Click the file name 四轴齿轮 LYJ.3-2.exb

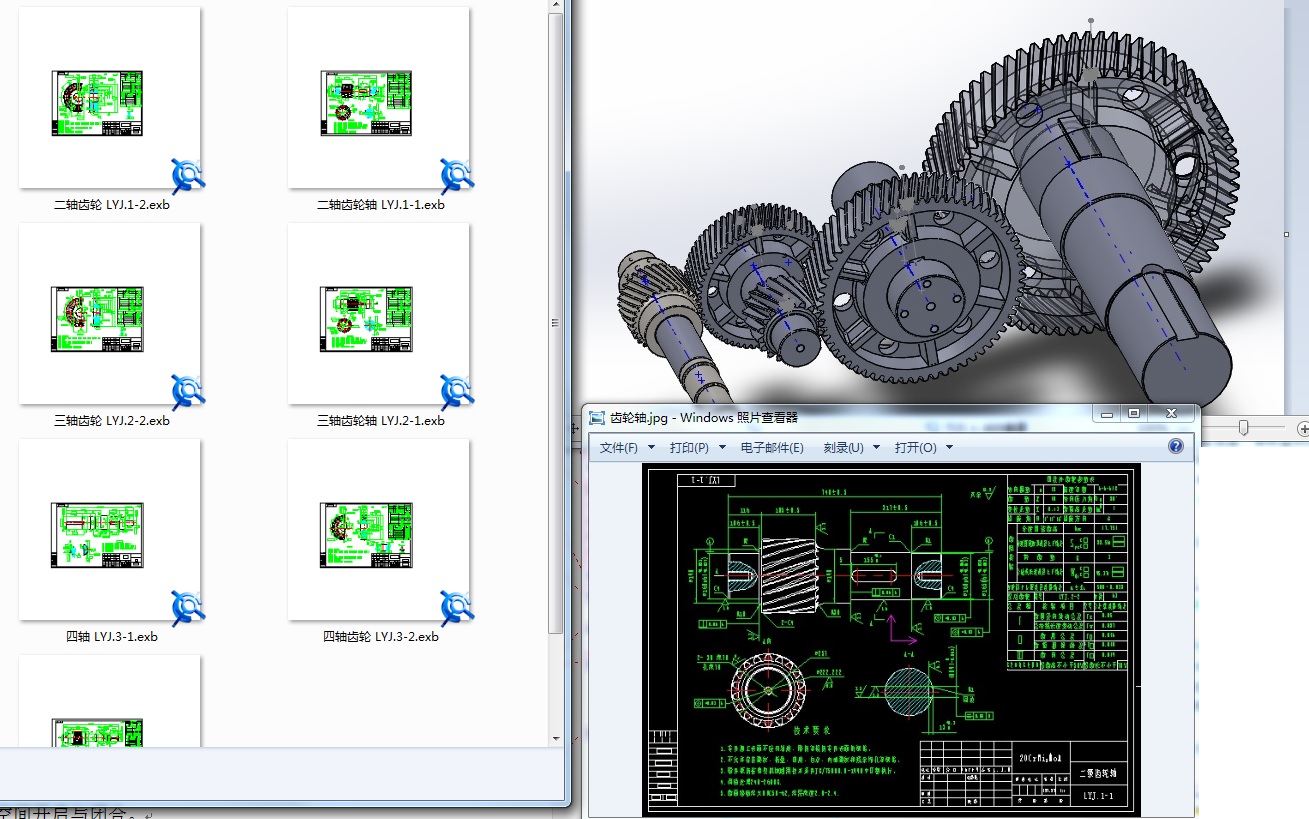(x=381, y=637)
